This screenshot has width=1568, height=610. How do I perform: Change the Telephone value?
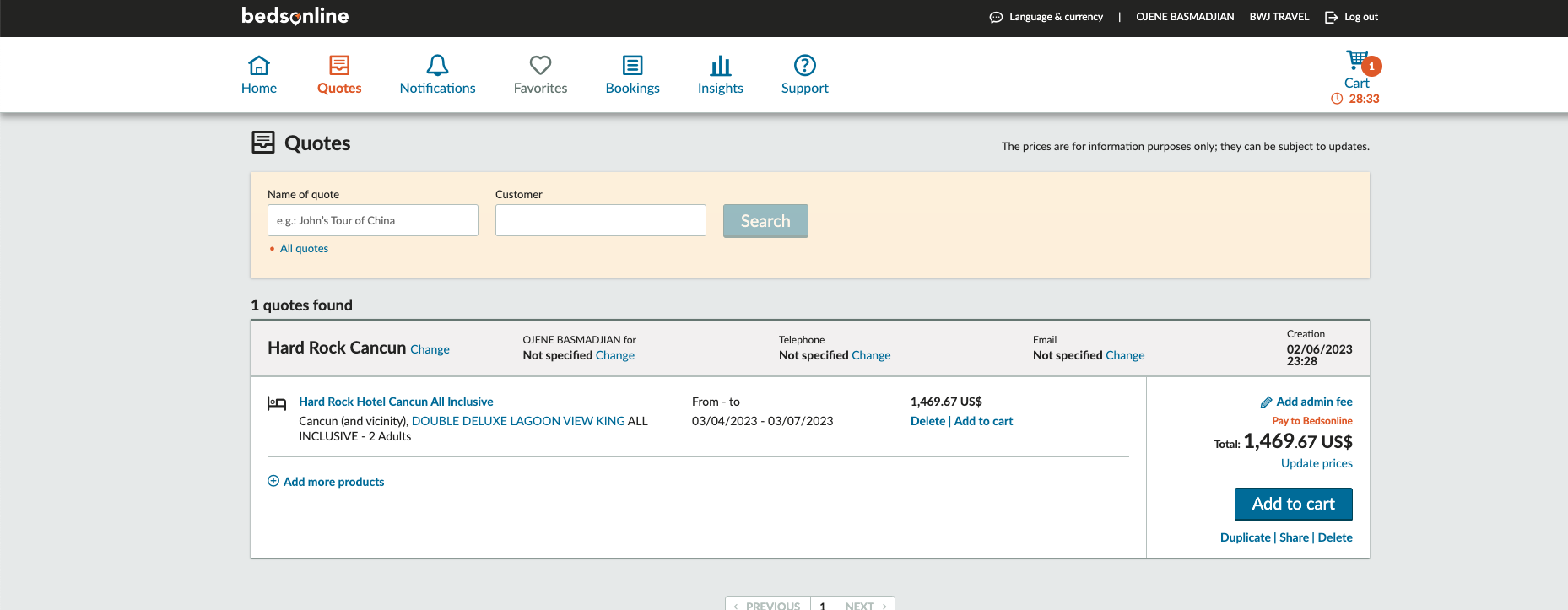tap(871, 355)
